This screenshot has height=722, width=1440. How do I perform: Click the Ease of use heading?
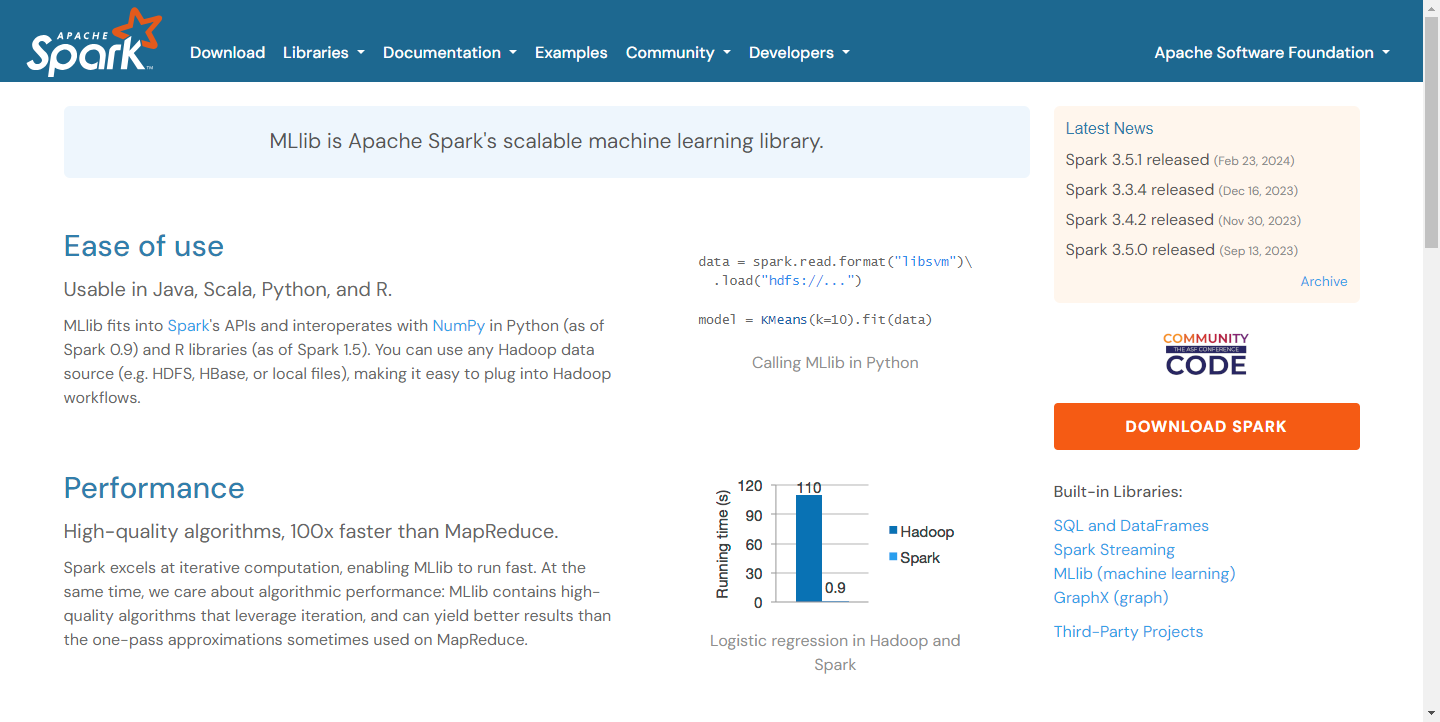point(144,246)
